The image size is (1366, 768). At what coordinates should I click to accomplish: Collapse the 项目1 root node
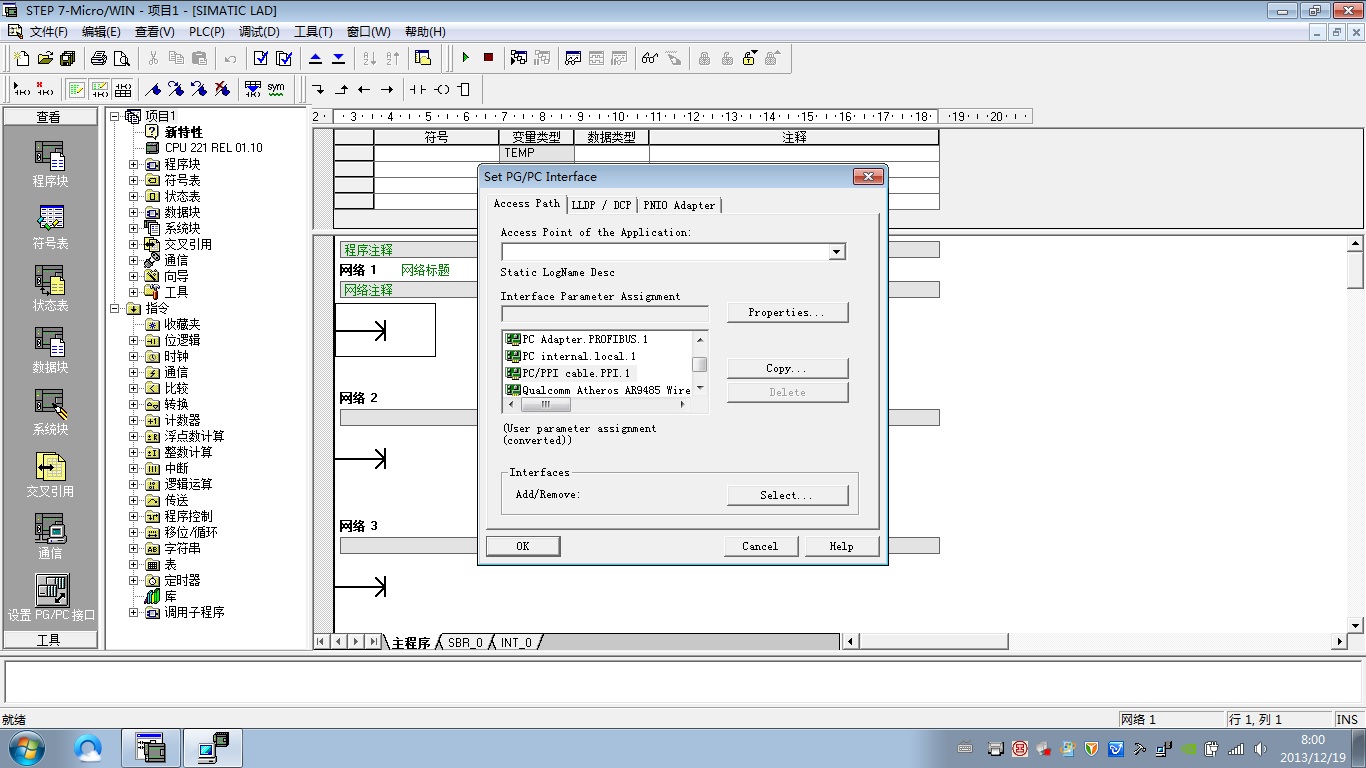tap(115, 116)
